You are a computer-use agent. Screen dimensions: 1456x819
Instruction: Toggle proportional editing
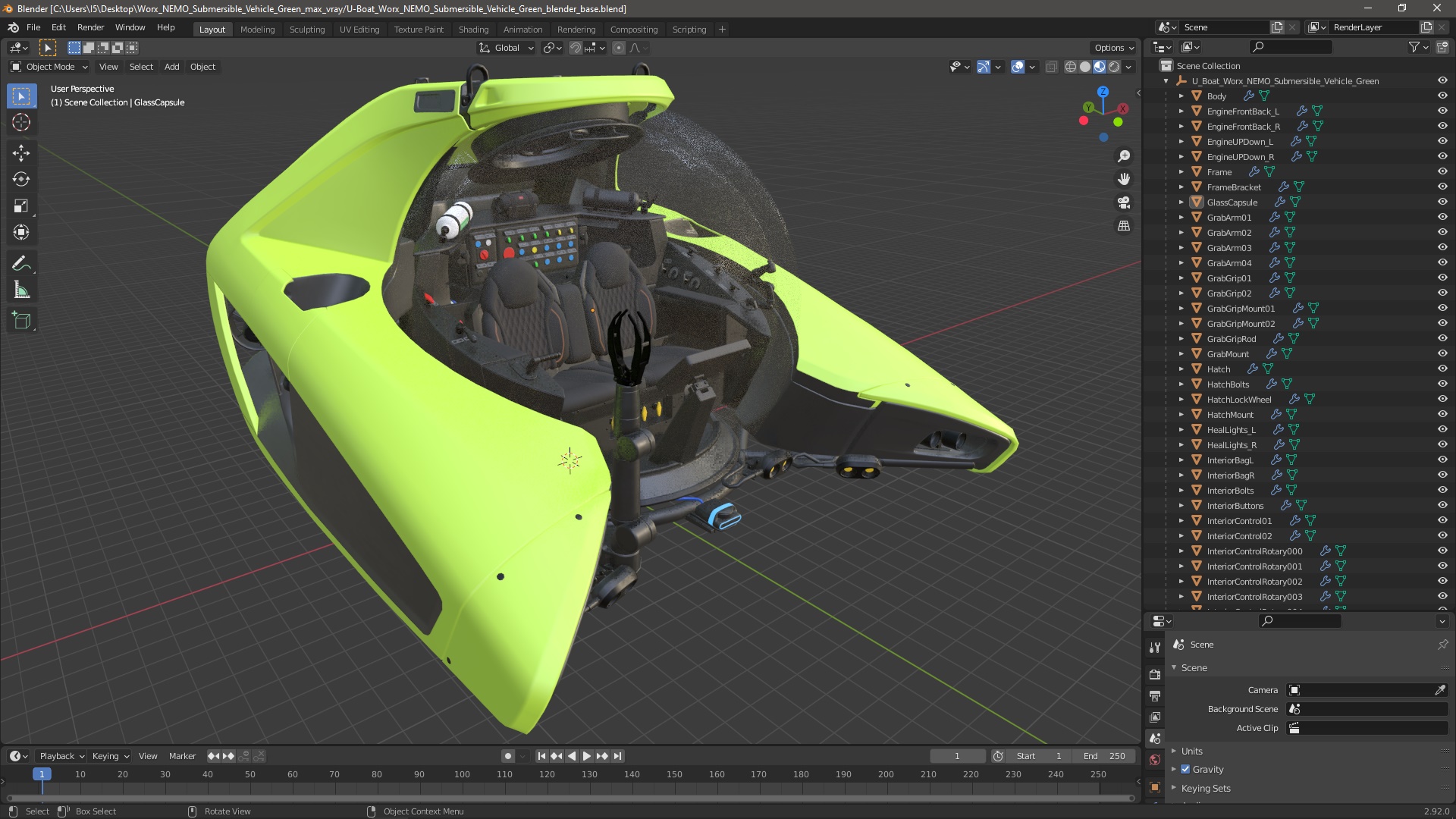pyautogui.click(x=619, y=48)
